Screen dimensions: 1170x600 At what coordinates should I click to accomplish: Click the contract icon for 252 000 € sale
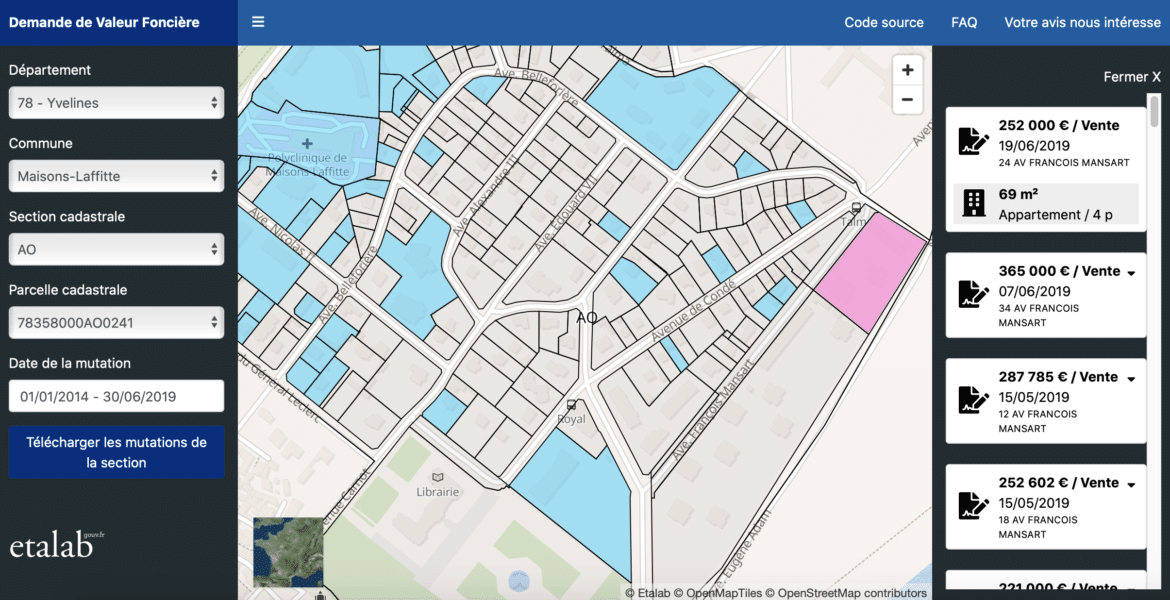(970, 141)
